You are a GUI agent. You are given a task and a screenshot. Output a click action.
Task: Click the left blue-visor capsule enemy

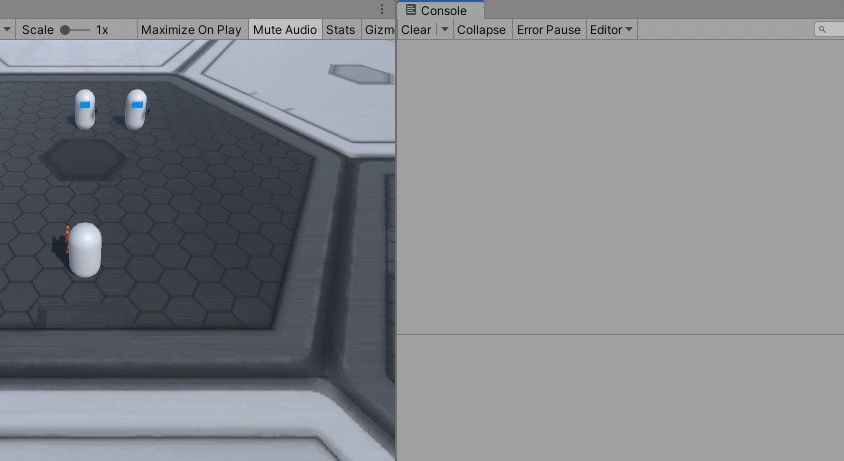point(85,109)
